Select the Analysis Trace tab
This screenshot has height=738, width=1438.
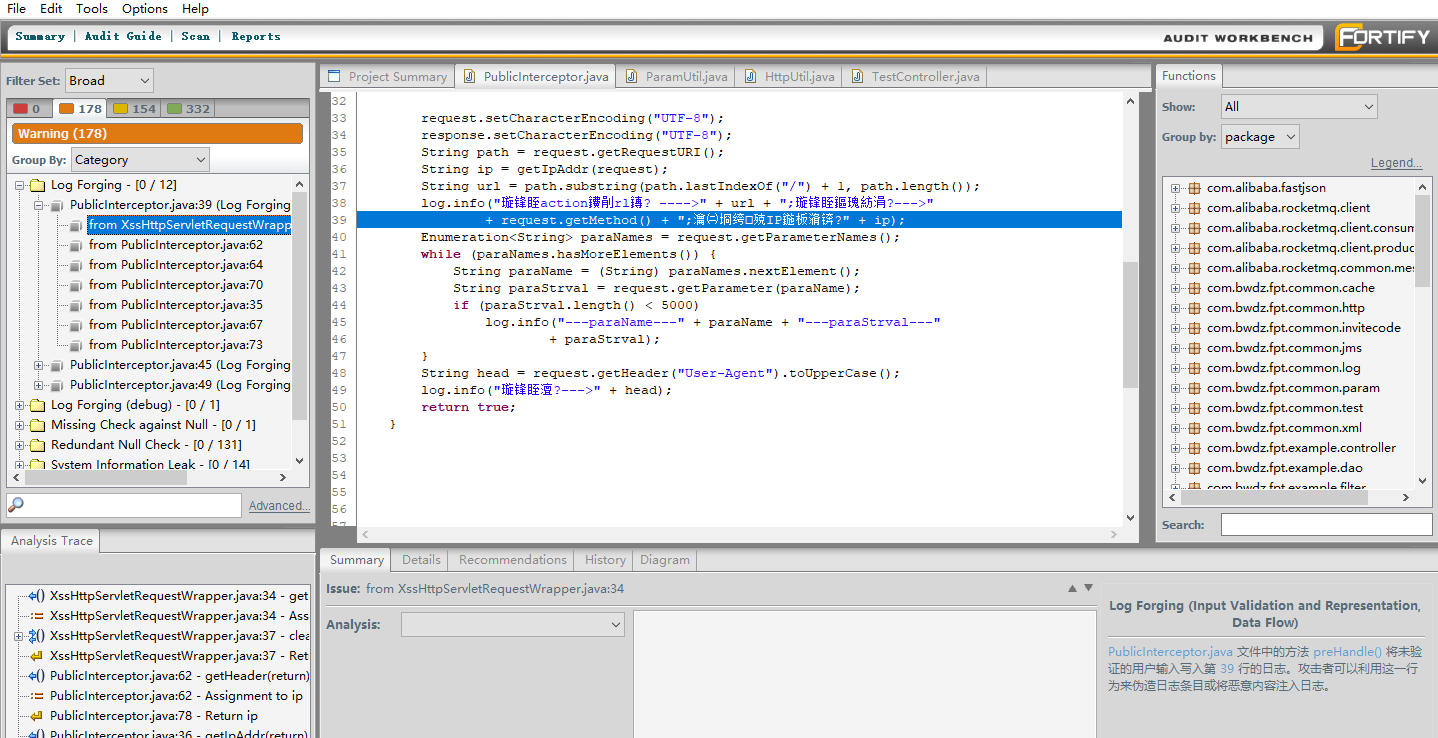(x=51, y=541)
